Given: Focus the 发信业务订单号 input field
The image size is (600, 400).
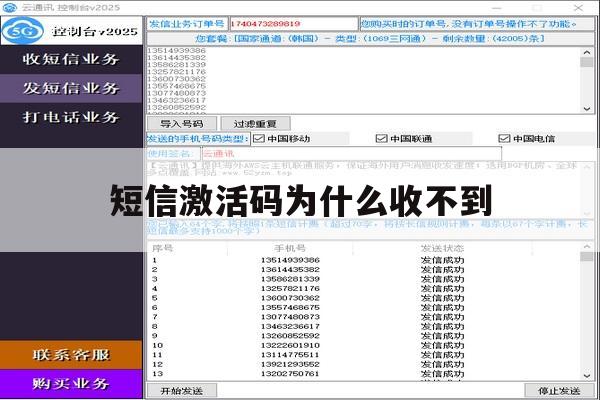Looking at the screenshot, I should point(293,24).
